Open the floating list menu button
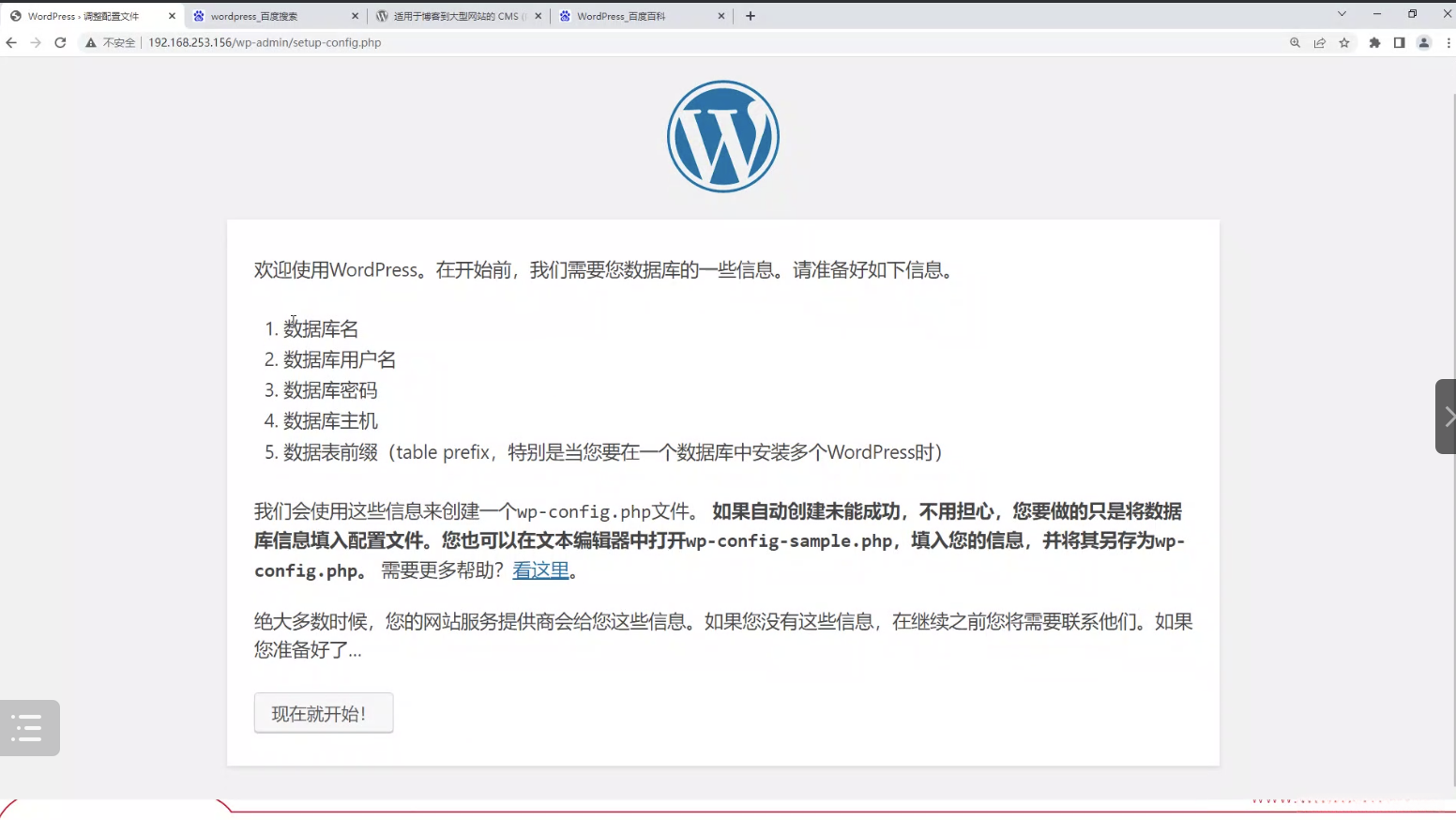This screenshot has width=1456, height=820. click(x=29, y=728)
